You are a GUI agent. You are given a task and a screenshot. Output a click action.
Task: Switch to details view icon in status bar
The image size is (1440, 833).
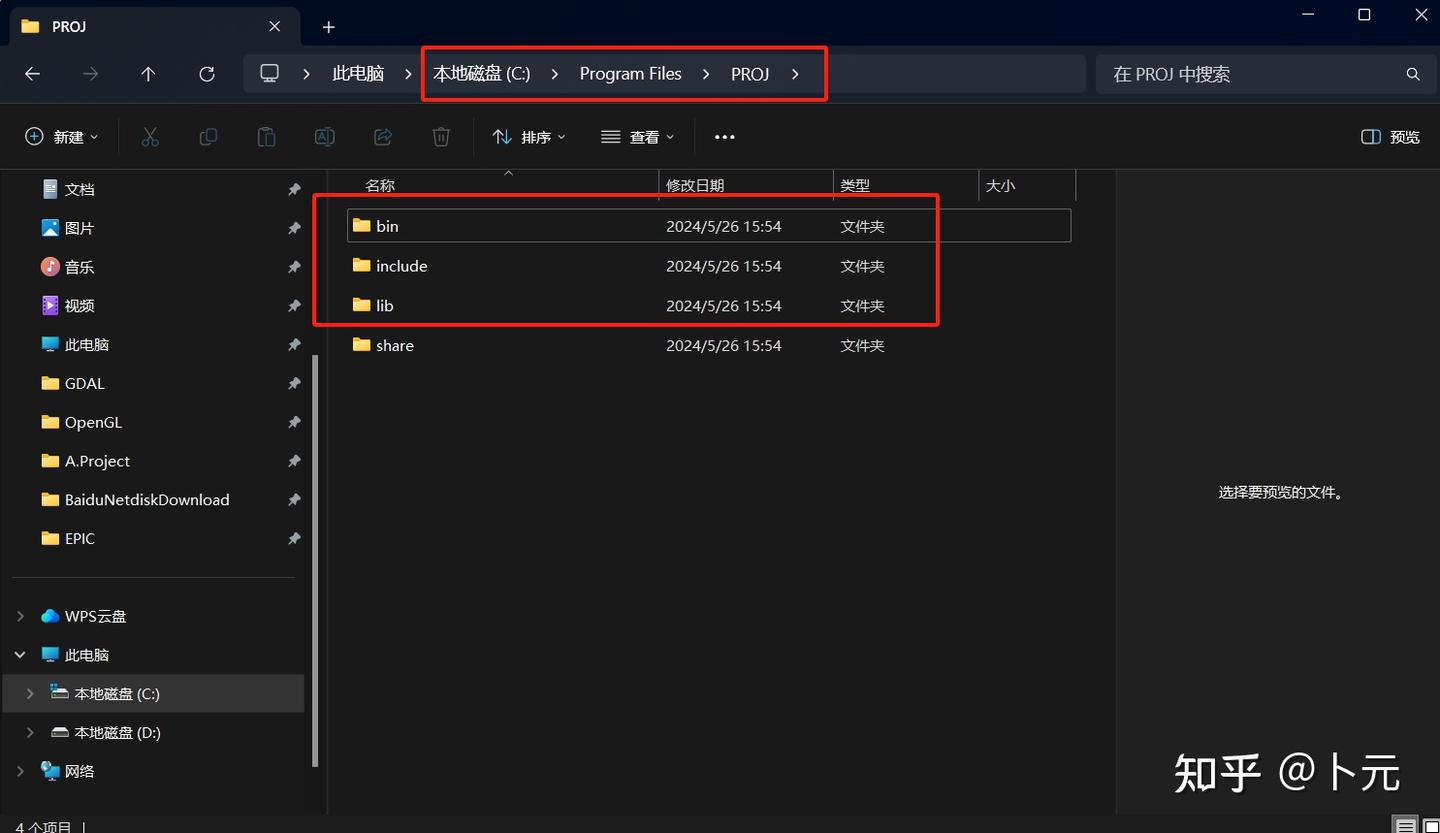(1405, 825)
